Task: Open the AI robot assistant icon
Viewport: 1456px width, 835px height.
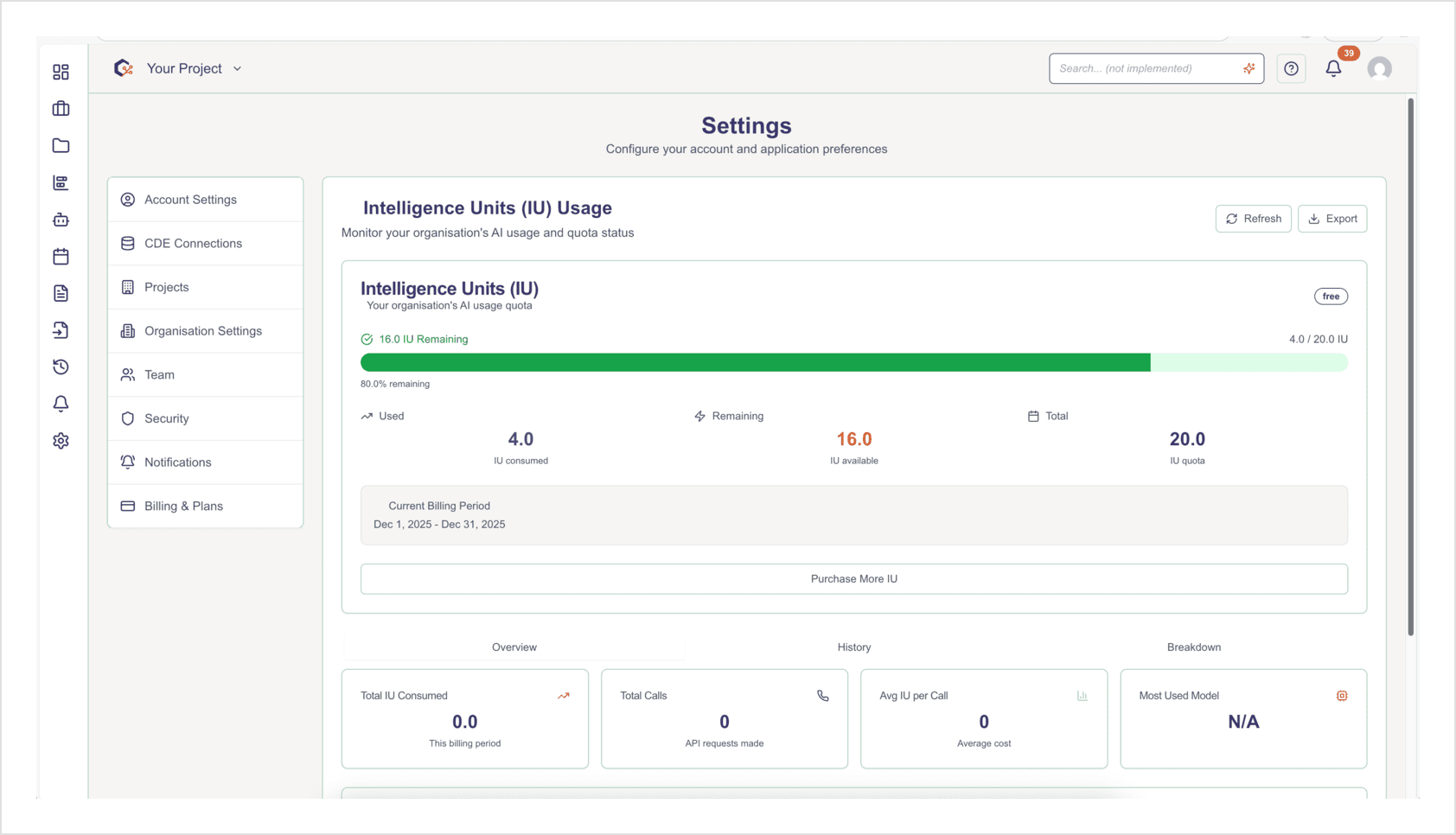Action: 61,220
